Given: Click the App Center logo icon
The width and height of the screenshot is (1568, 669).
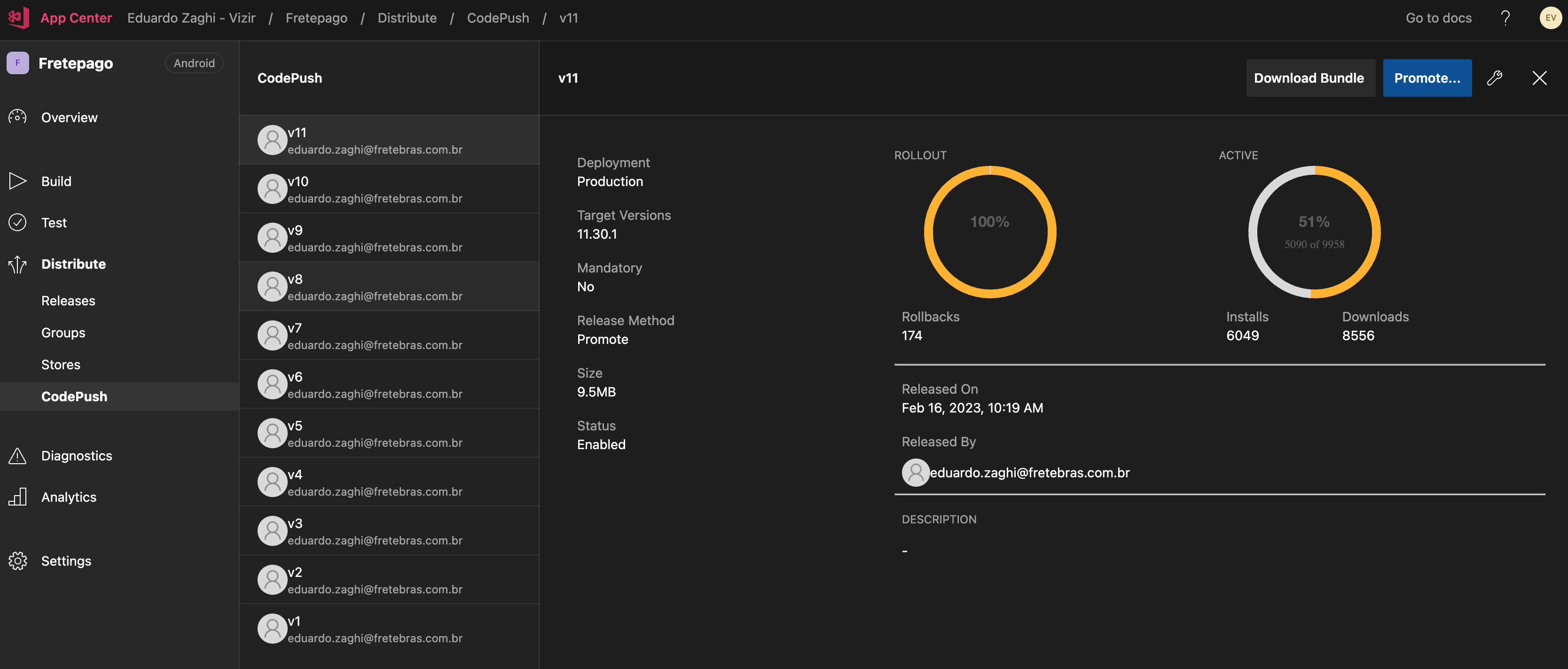Looking at the screenshot, I should (x=18, y=18).
